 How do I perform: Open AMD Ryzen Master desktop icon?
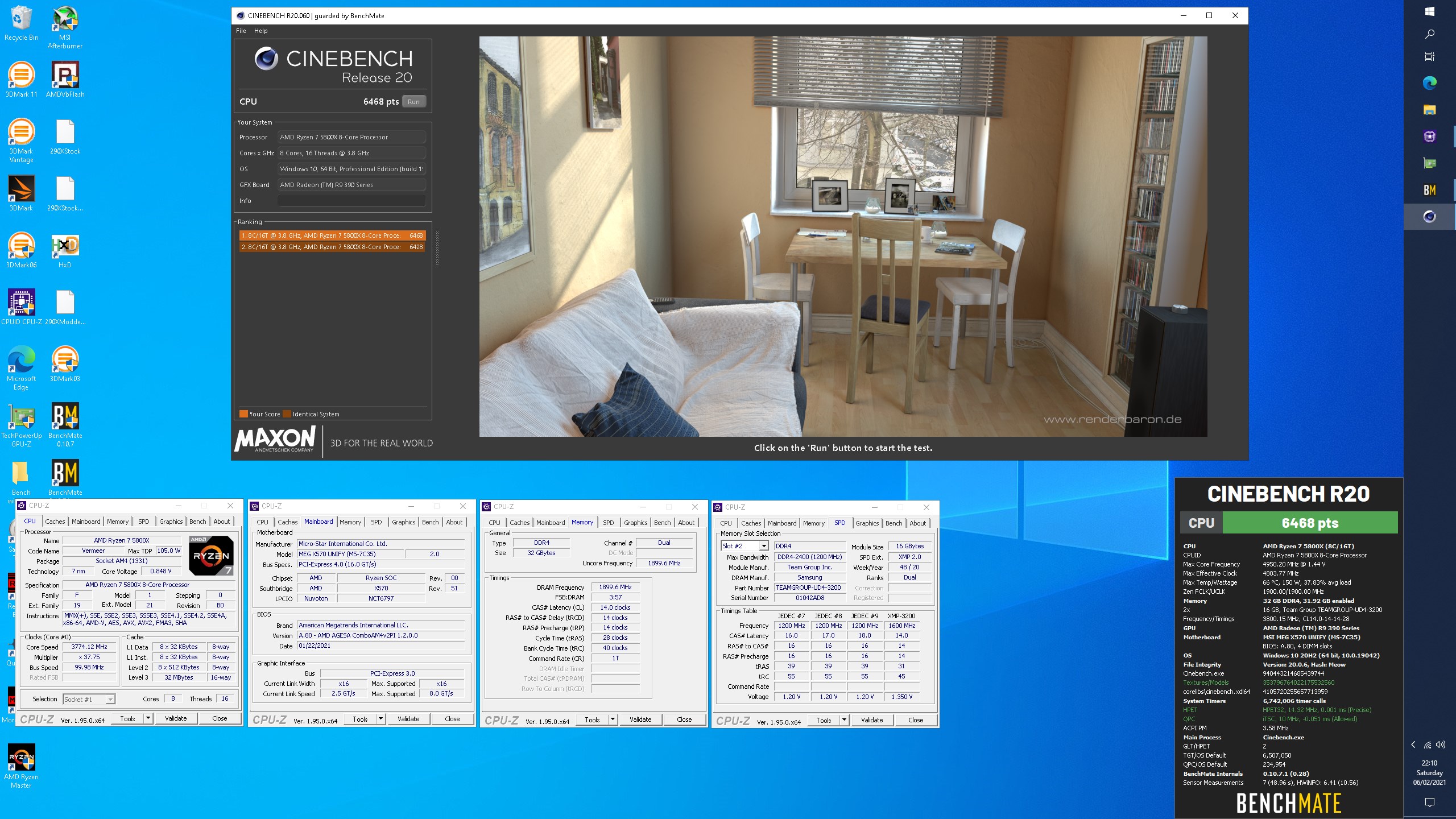pos(21,767)
